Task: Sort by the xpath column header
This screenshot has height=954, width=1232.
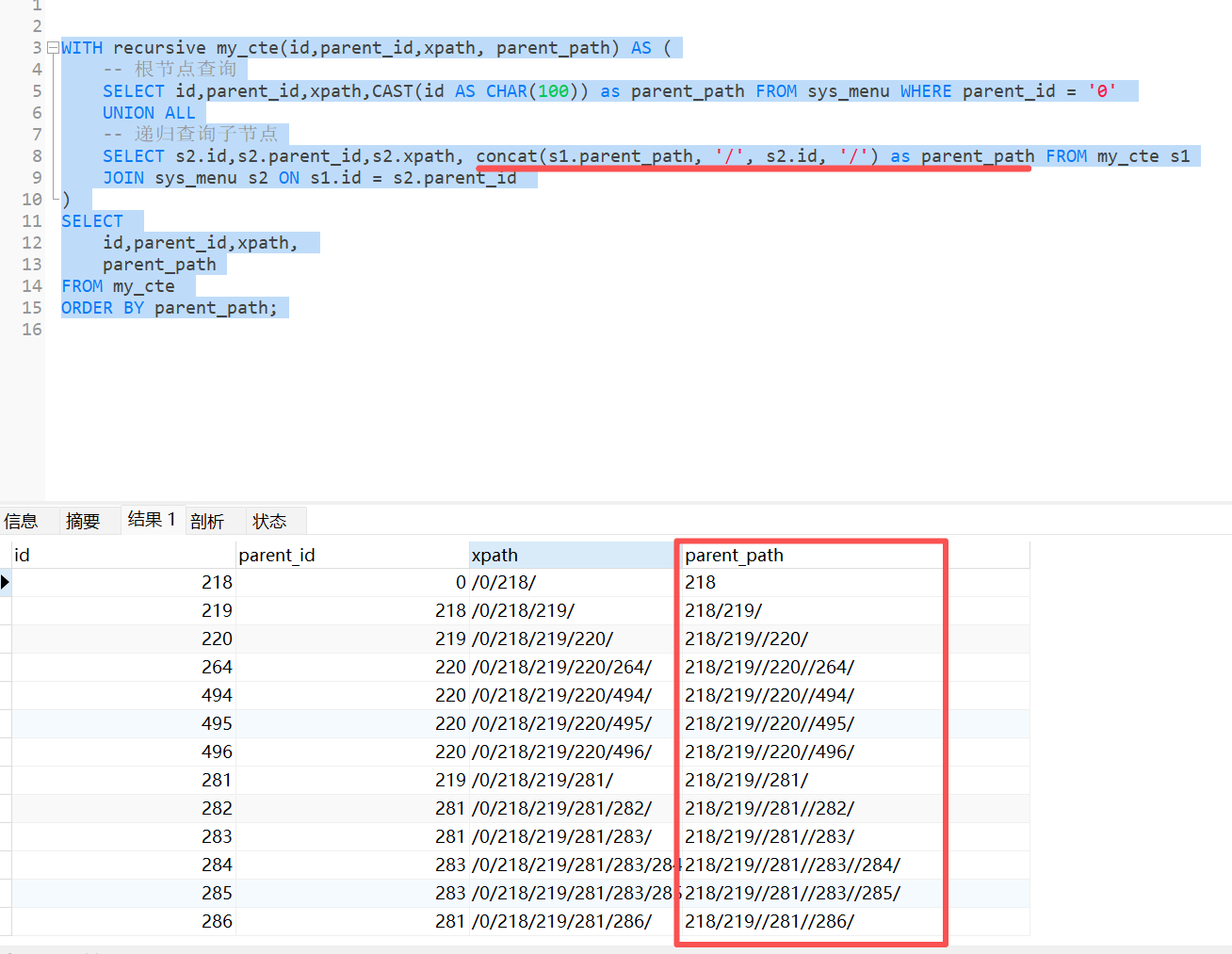Action: point(575,555)
